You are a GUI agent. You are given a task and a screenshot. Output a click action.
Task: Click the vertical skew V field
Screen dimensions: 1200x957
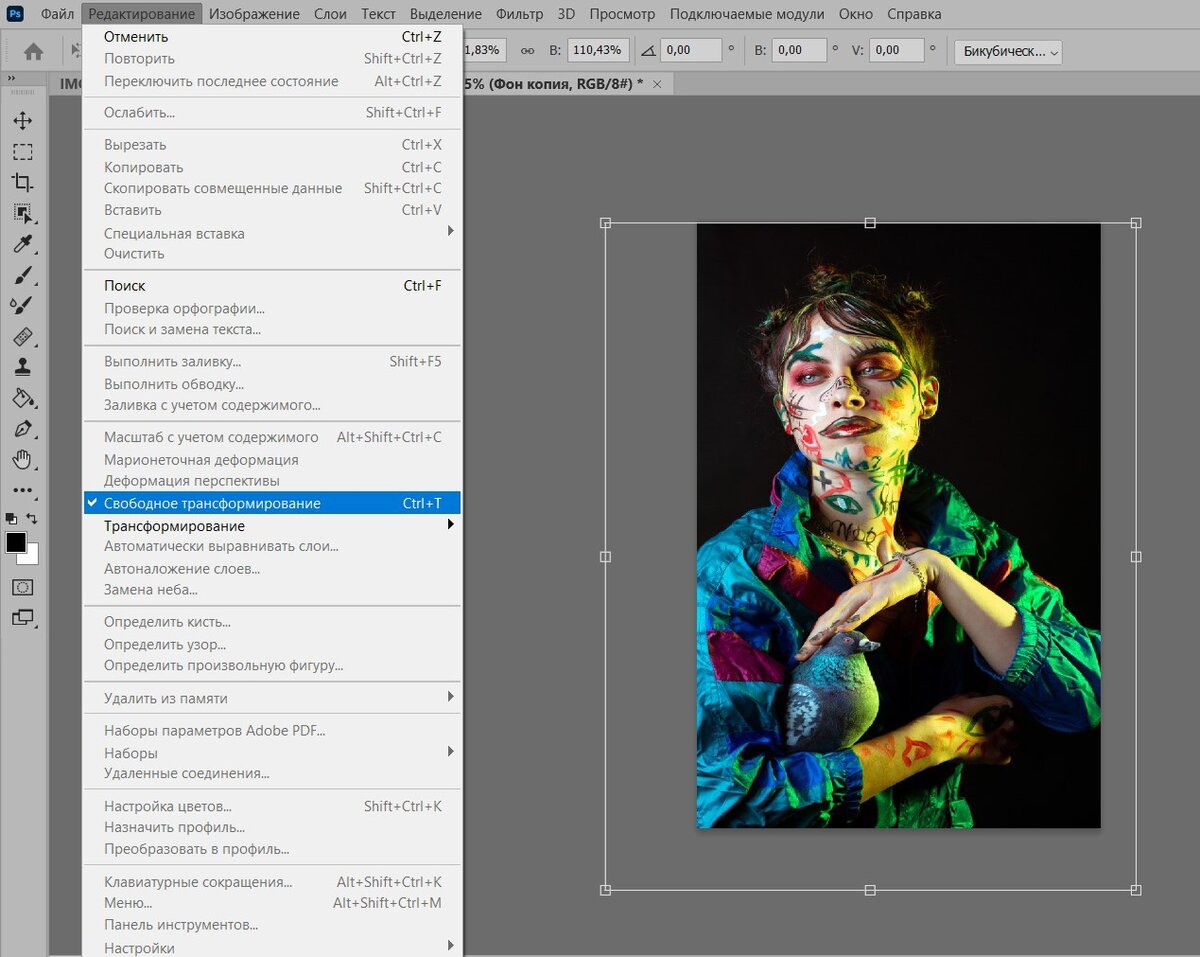[x=899, y=50]
